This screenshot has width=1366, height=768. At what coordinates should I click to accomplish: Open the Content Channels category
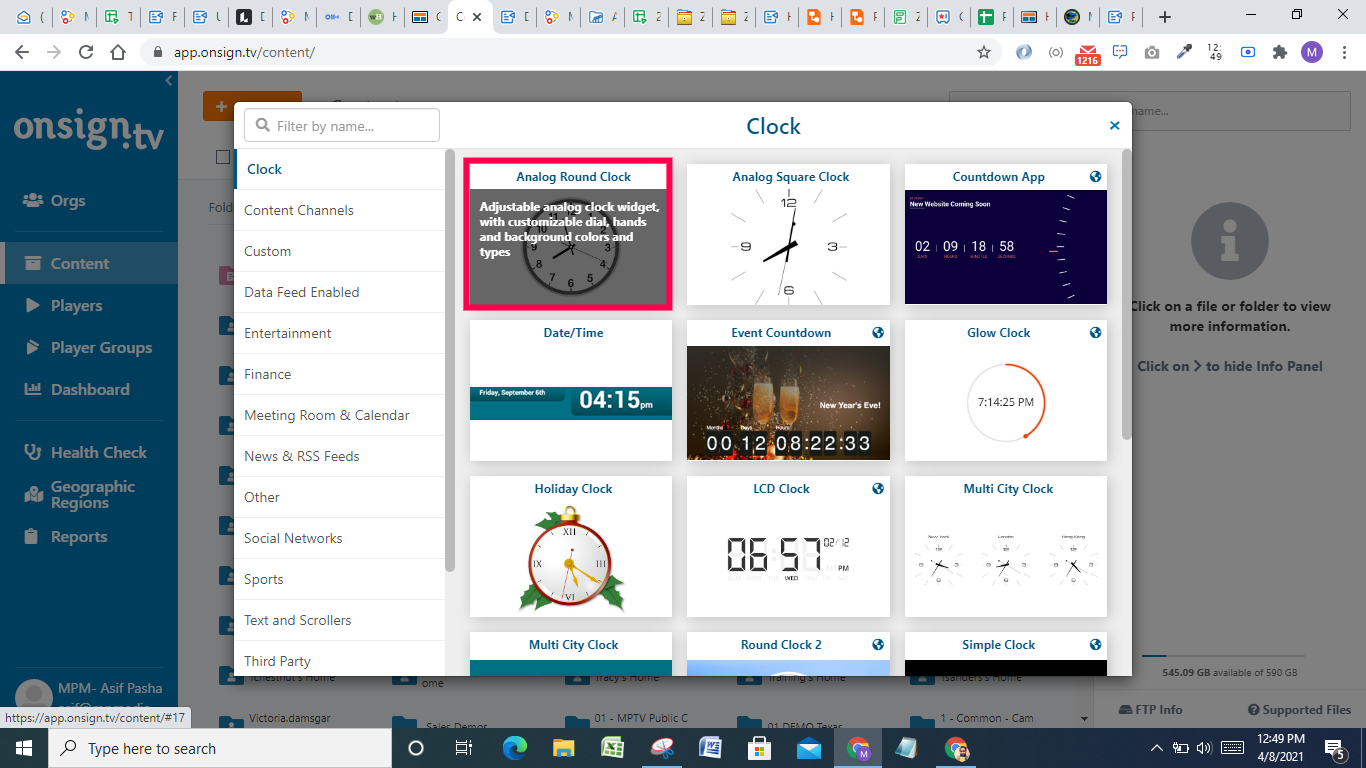[x=340, y=210]
